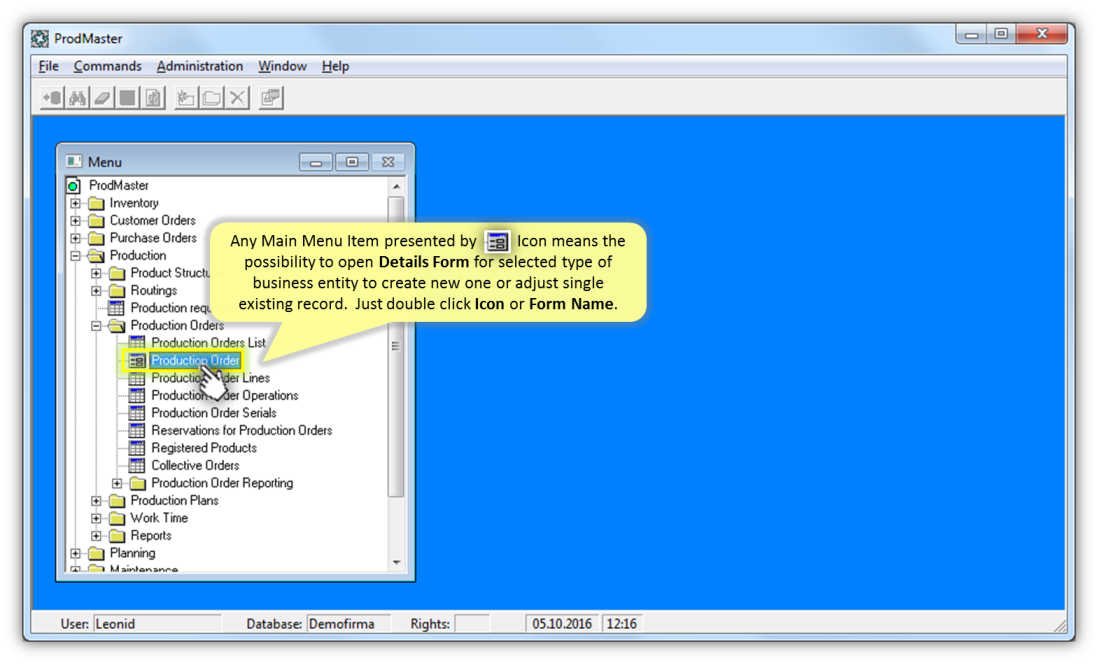The width and height of the screenshot is (1098, 664).
Task: Select the Production Order tree item label
Action: coord(195,361)
